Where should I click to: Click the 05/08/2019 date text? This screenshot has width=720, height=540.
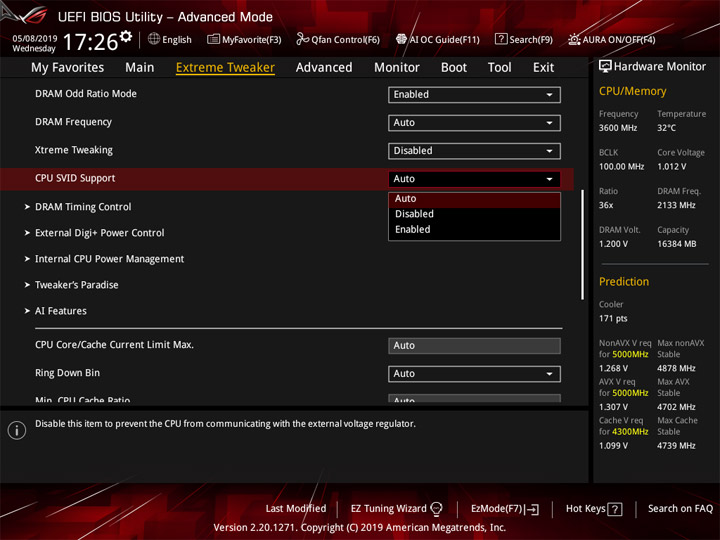click(35, 38)
